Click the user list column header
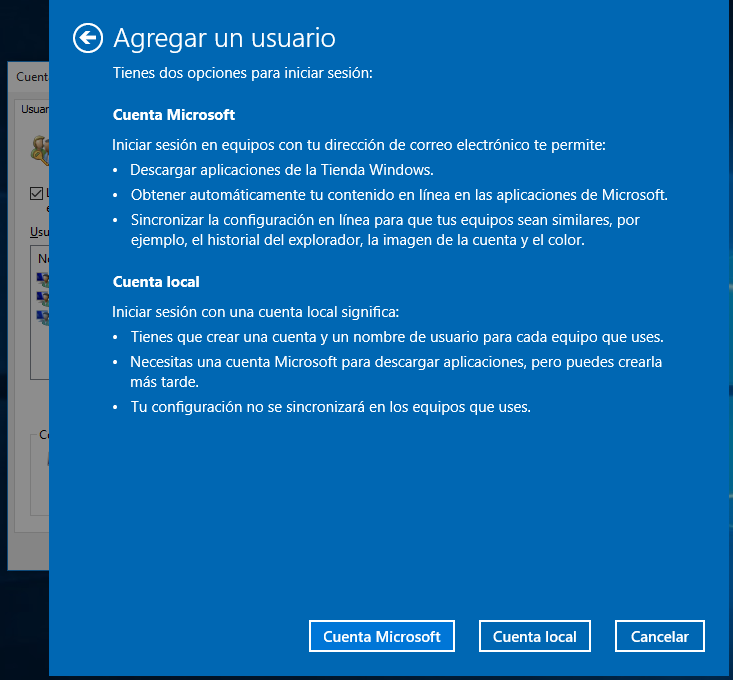This screenshot has height=680, width=733. coord(41,258)
